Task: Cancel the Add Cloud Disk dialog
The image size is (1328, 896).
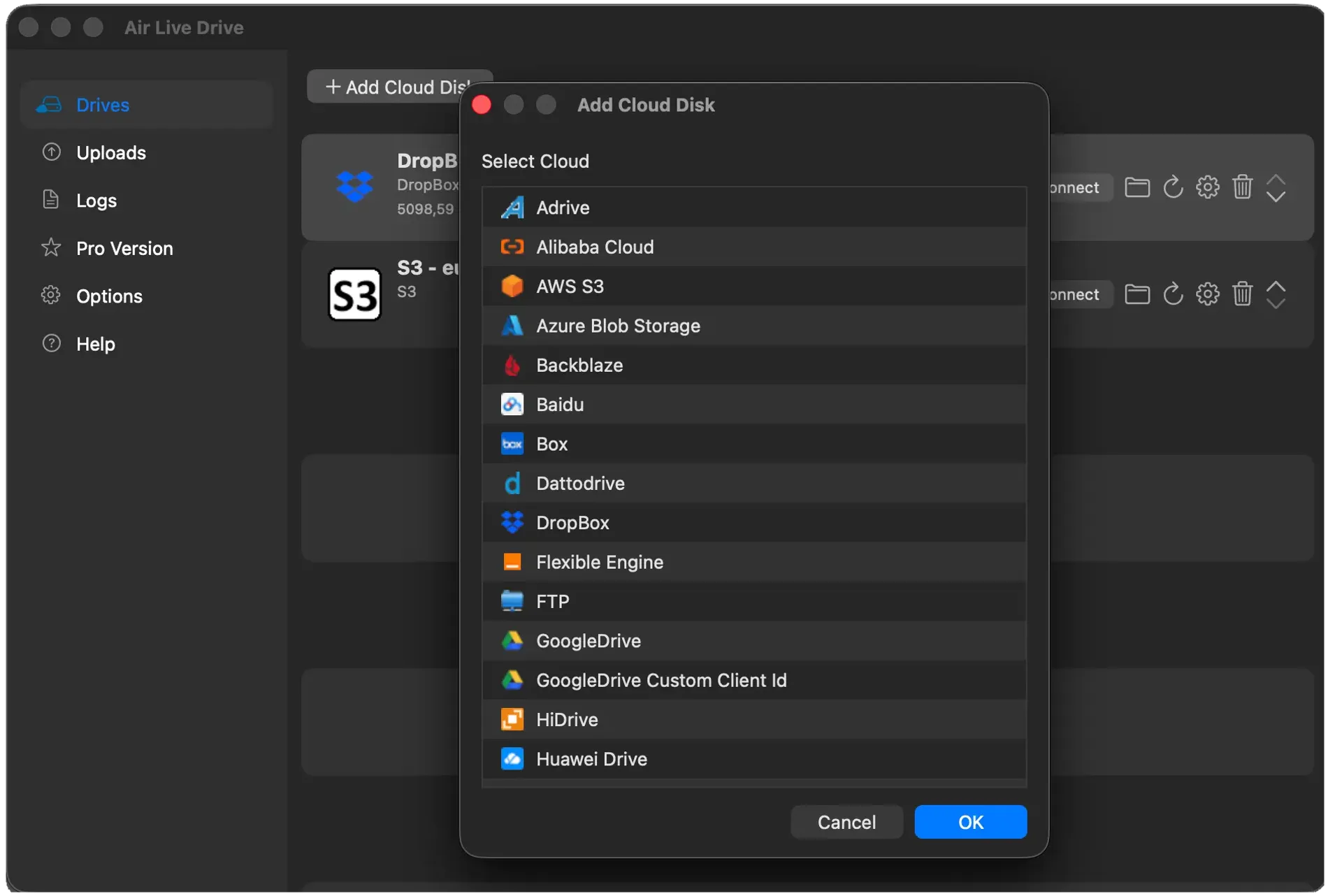Action: coord(846,822)
